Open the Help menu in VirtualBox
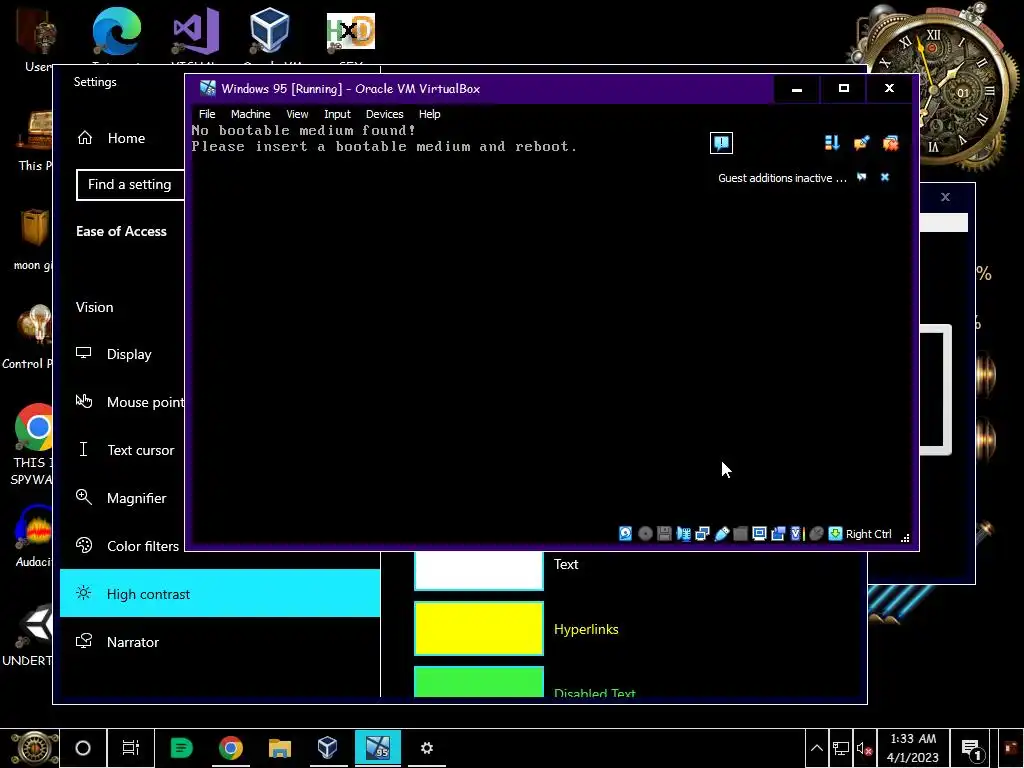This screenshot has width=1024, height=768. tap(429, 114)
